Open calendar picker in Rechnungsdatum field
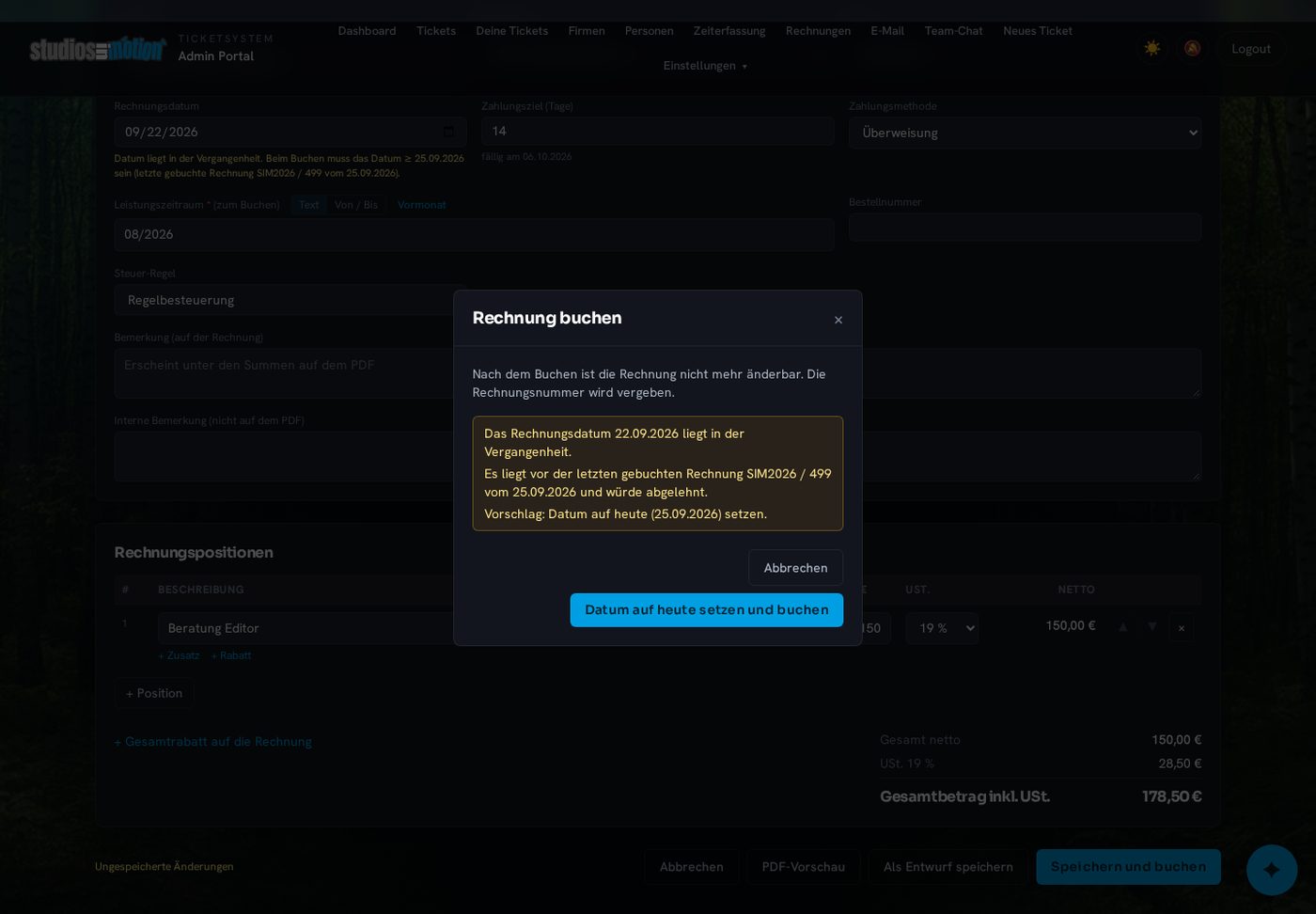The height and width of the screenshot is (914, 1316). click(x=449, y=132)
